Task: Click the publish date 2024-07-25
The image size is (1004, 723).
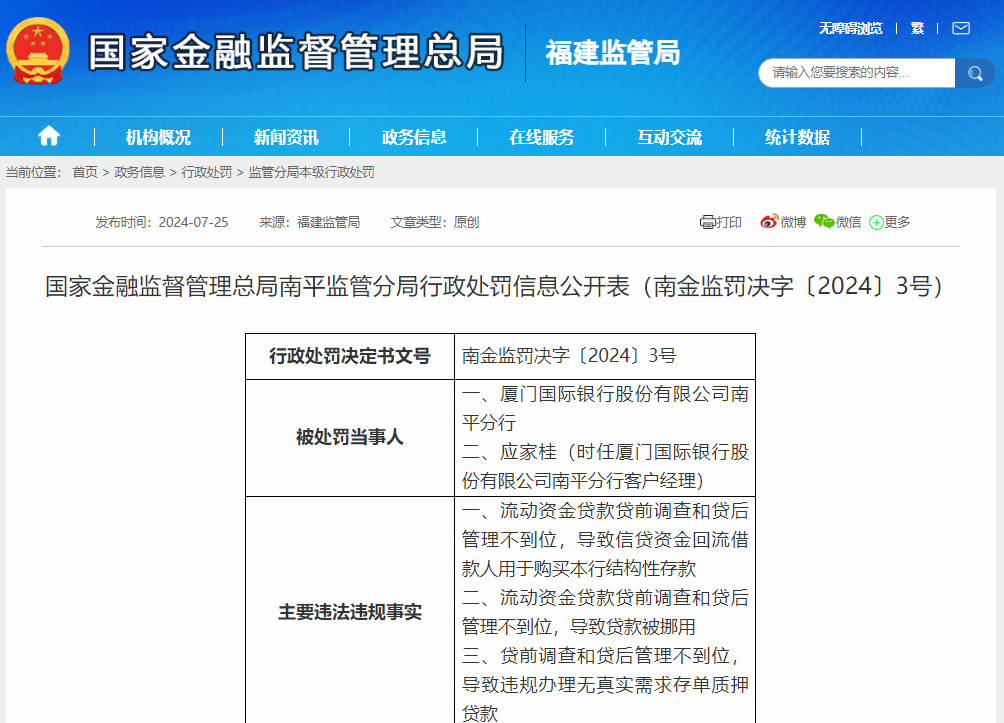Action: [x=193, y=222]
